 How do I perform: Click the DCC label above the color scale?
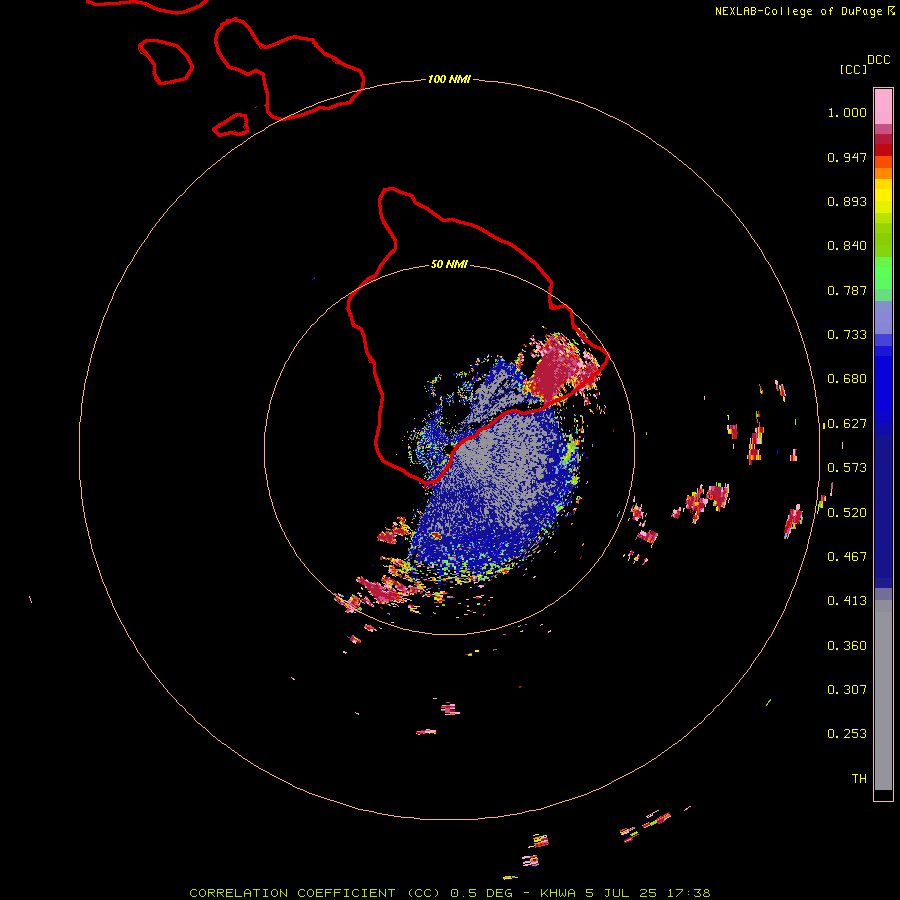point(878,60)
